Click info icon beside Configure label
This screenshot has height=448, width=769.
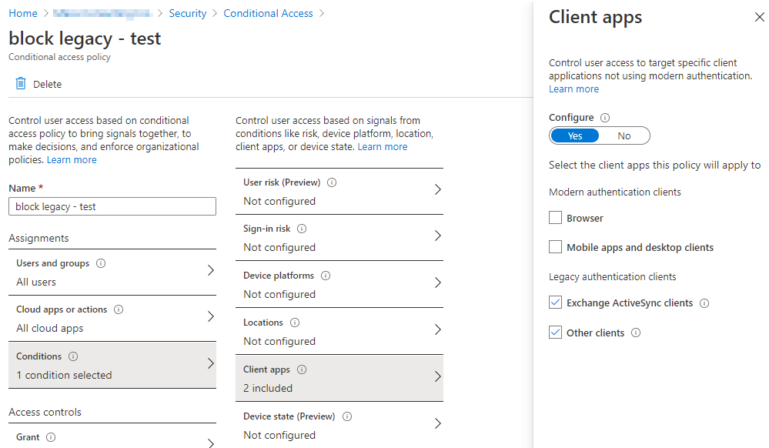click(605, 118)
